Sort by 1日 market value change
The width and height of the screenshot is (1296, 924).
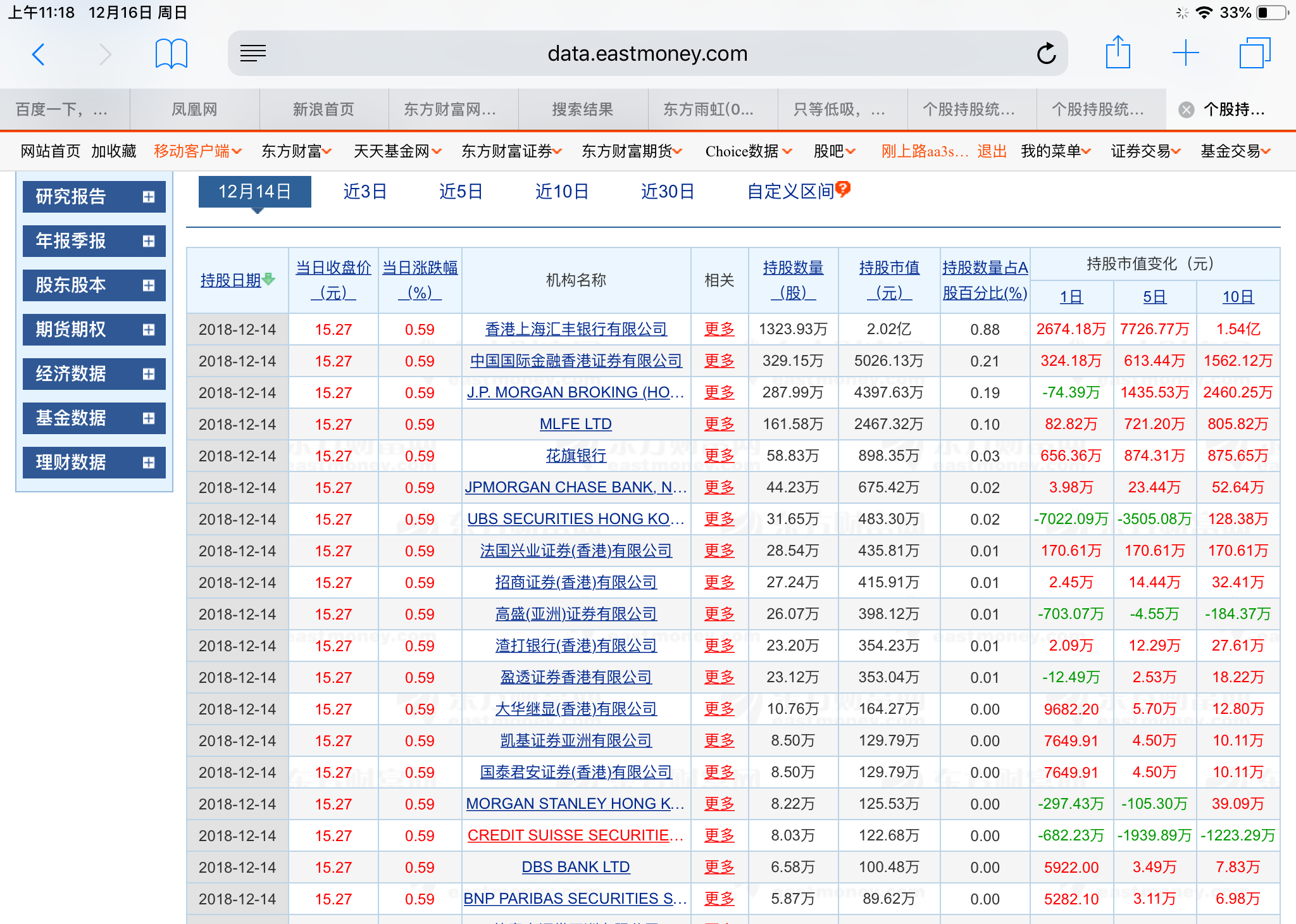point(1071,297)
